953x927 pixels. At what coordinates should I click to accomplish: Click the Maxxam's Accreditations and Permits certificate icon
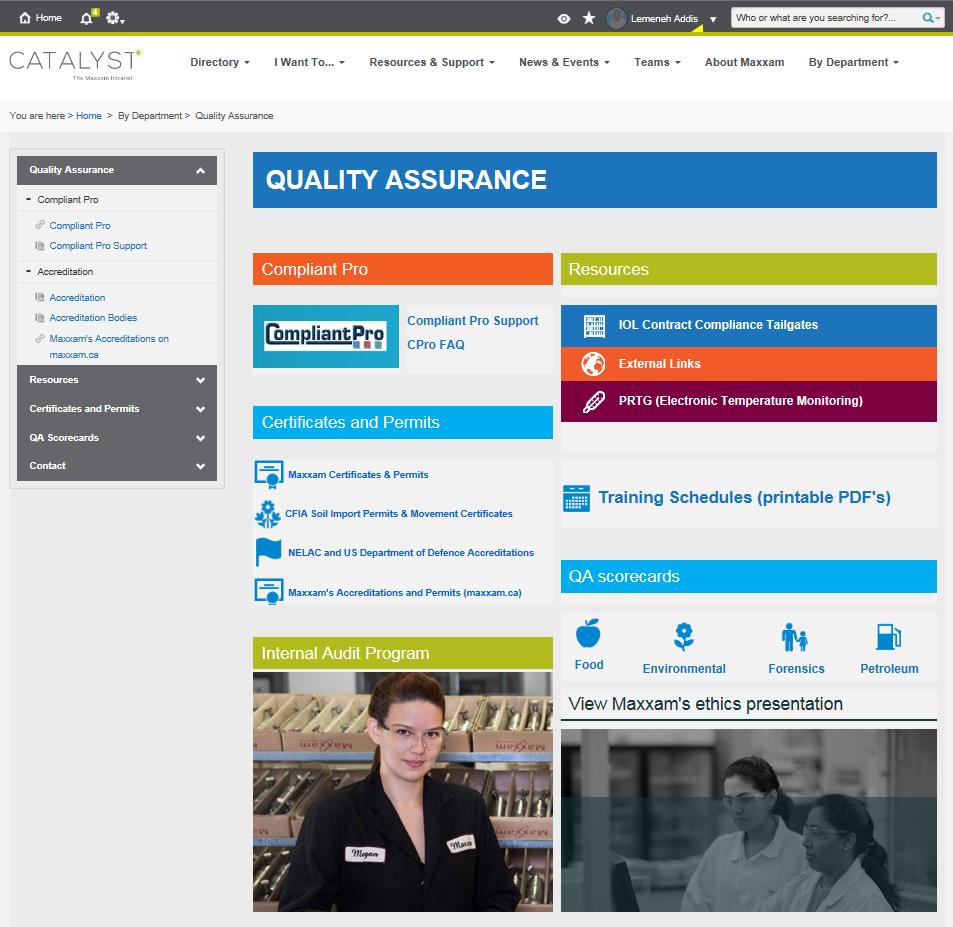(x=269, y=591)
